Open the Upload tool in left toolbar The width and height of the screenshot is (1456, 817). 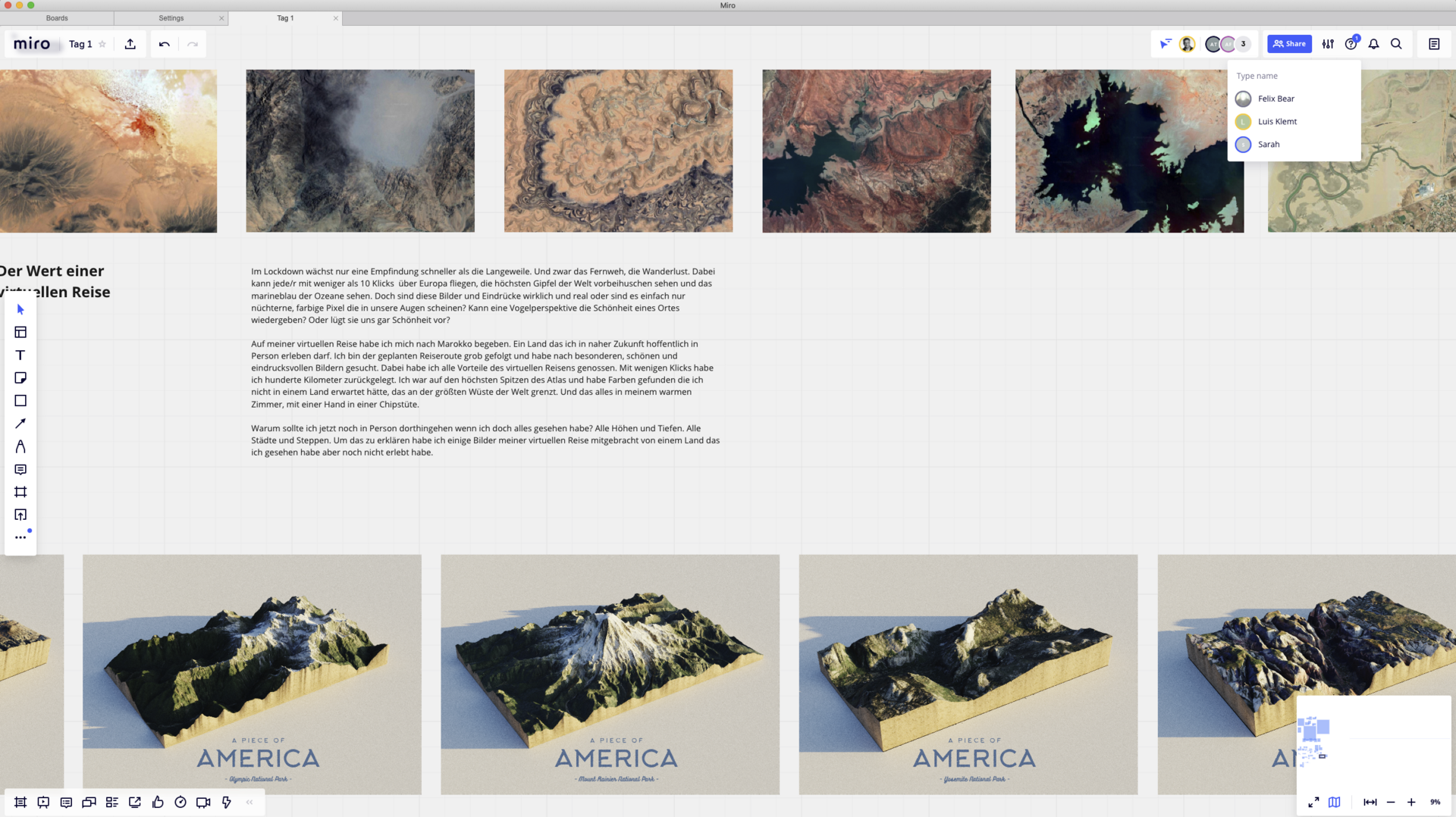(20, 515)
